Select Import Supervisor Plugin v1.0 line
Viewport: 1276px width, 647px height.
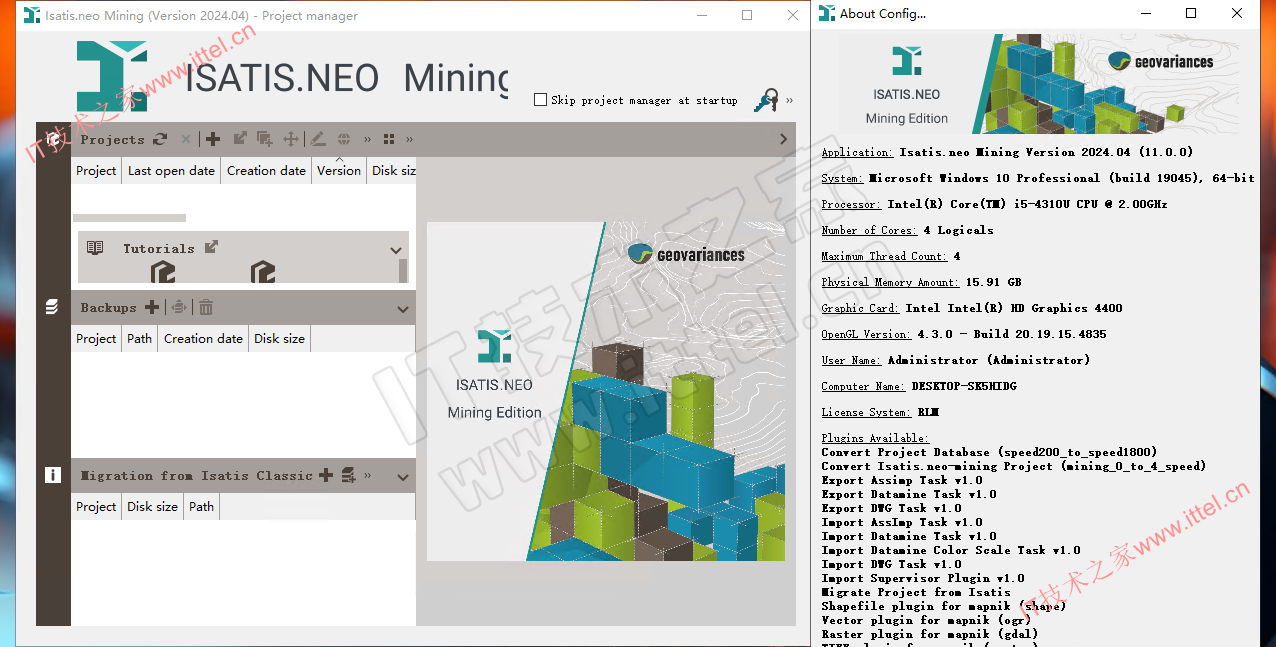923,578
